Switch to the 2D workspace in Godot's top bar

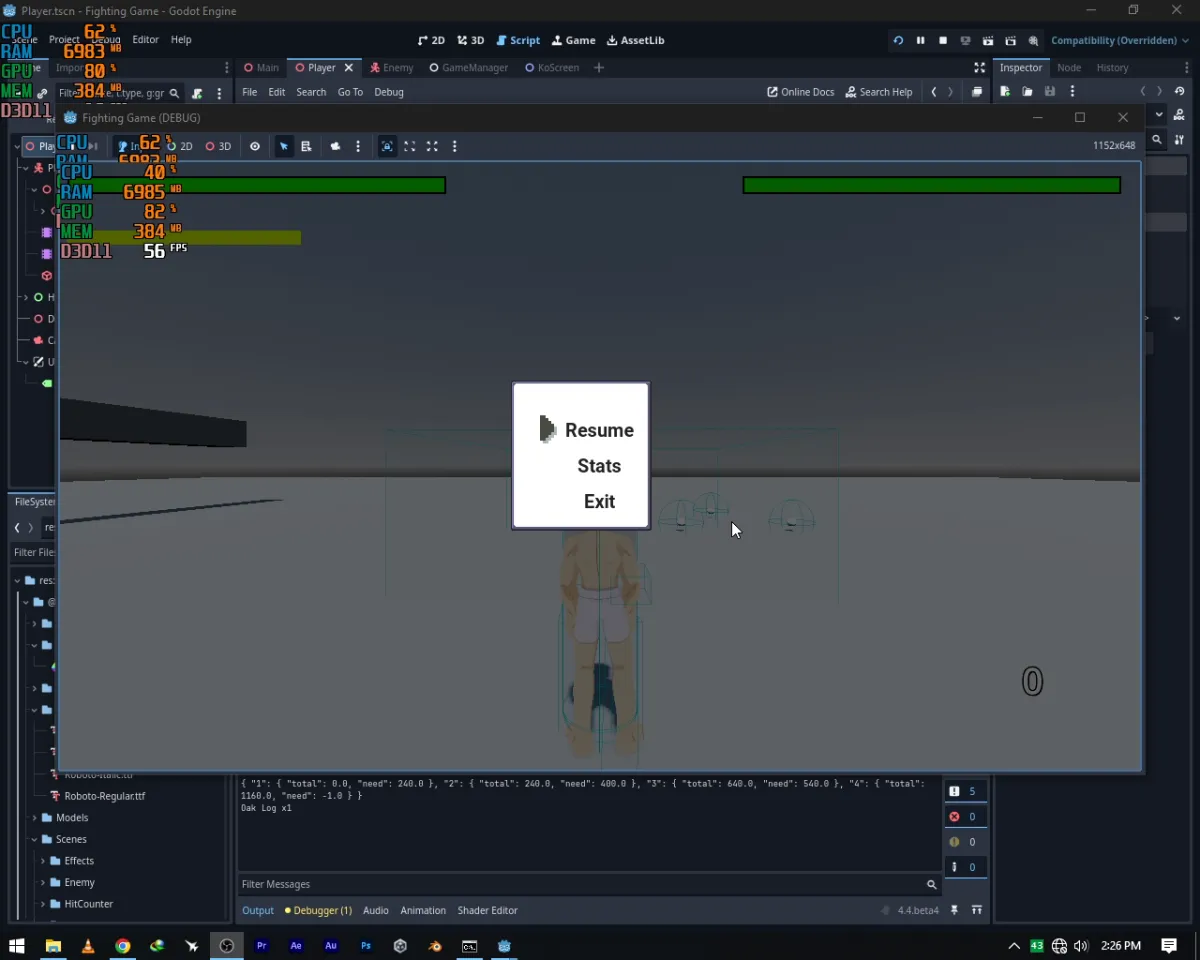pos(431,40)
